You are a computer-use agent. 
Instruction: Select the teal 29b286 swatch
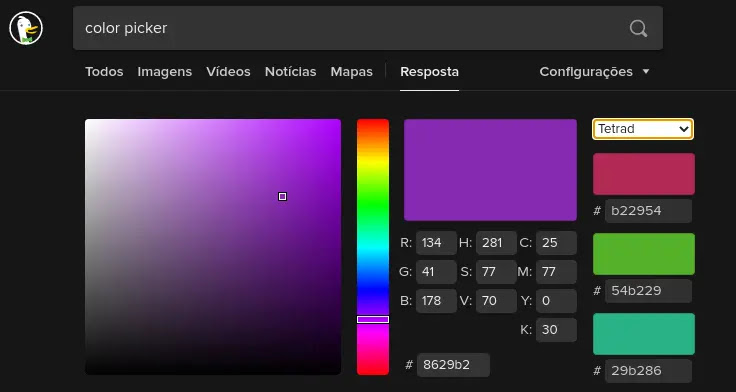[644, 334]
